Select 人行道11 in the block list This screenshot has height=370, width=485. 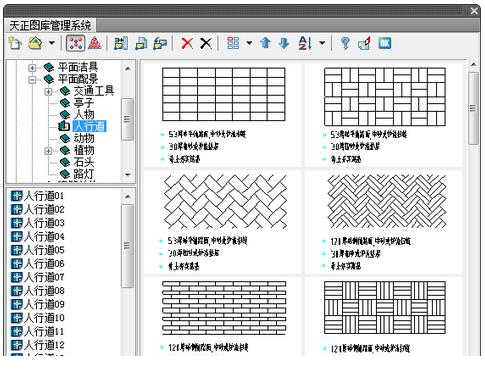coord(44,331)
